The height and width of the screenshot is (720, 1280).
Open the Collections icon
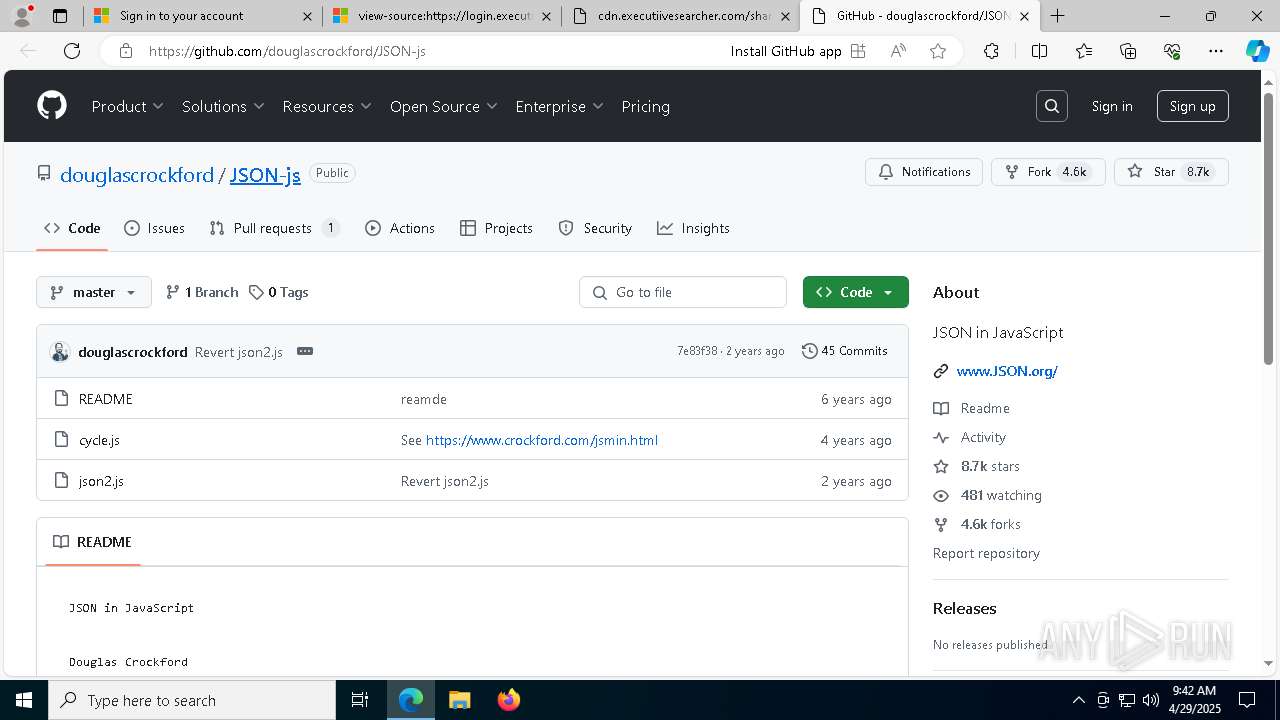pyautogui.click(x=1128, y=51)
